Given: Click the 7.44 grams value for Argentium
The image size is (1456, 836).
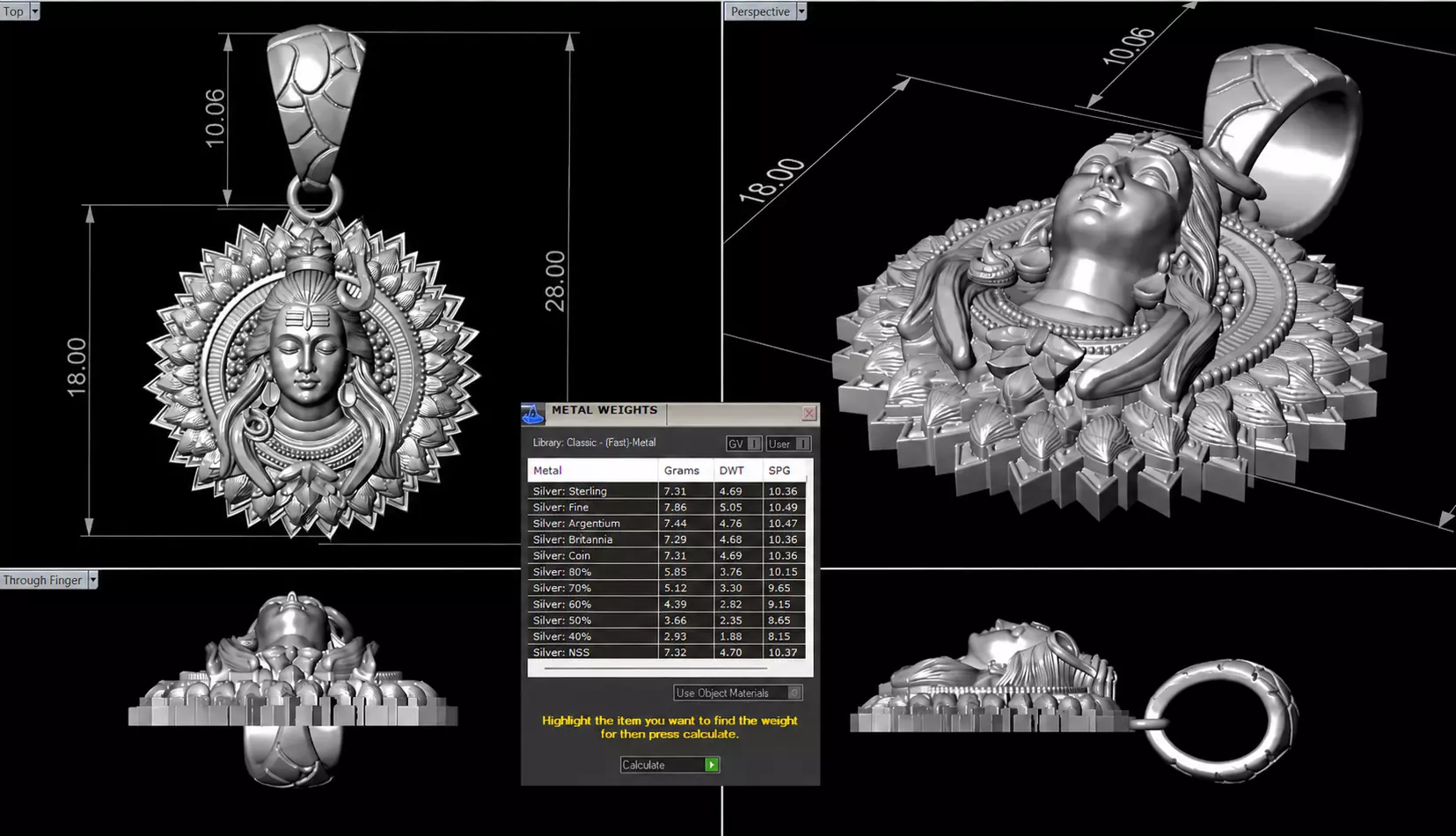Looking at the screenshot, I should point(676,523).
